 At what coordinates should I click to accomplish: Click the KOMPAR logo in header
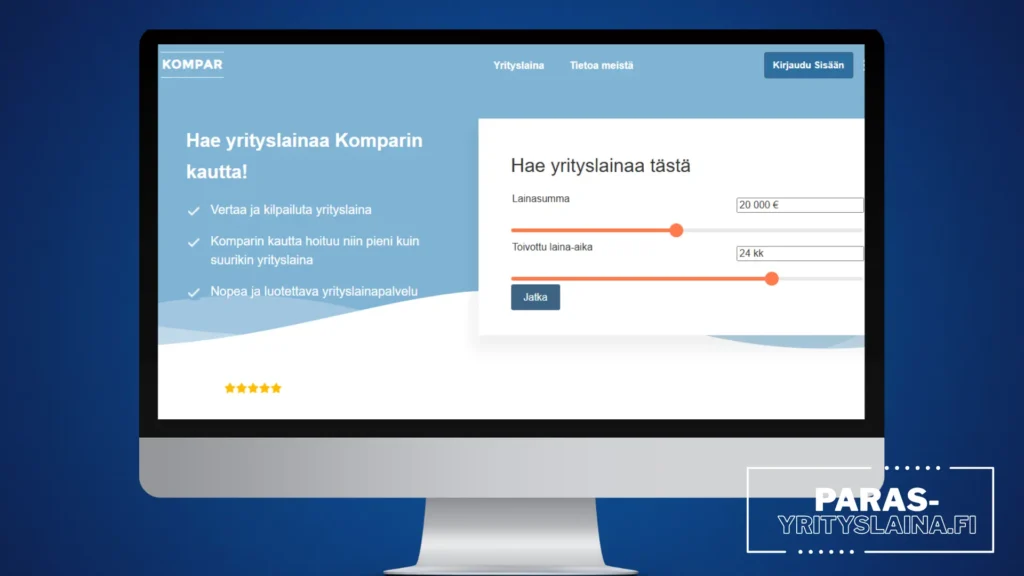tap(192, 65)
